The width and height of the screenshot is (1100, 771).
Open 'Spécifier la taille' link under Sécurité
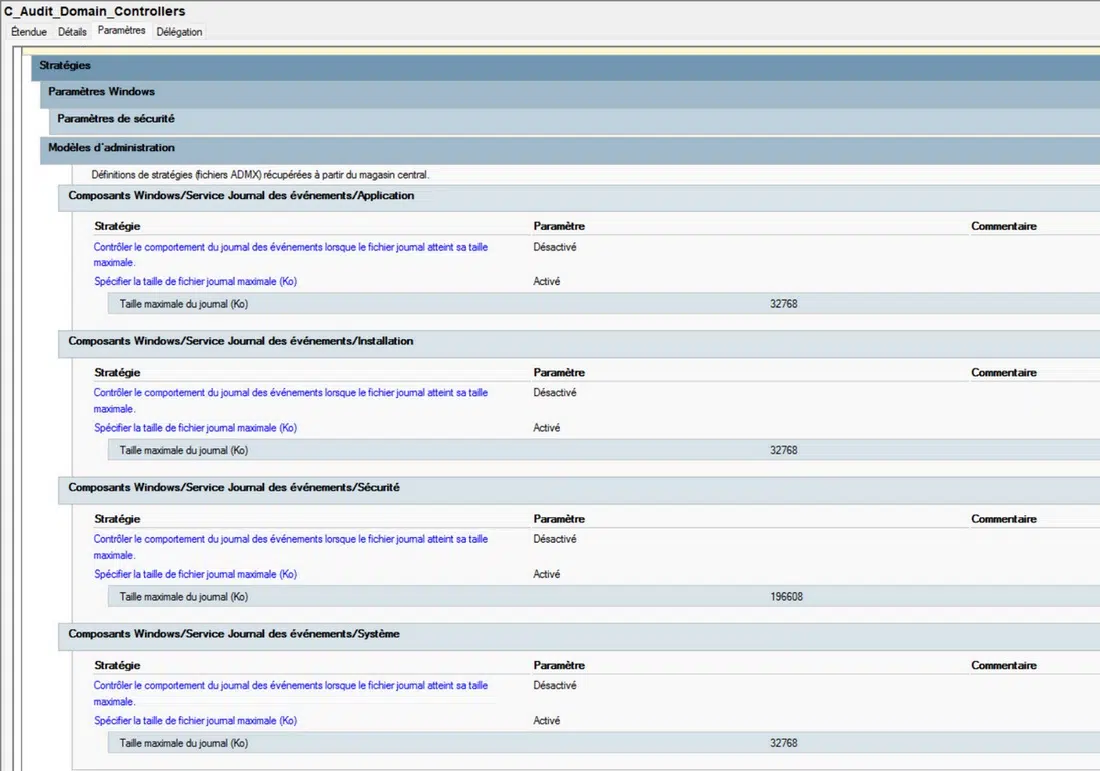(195, 575)
